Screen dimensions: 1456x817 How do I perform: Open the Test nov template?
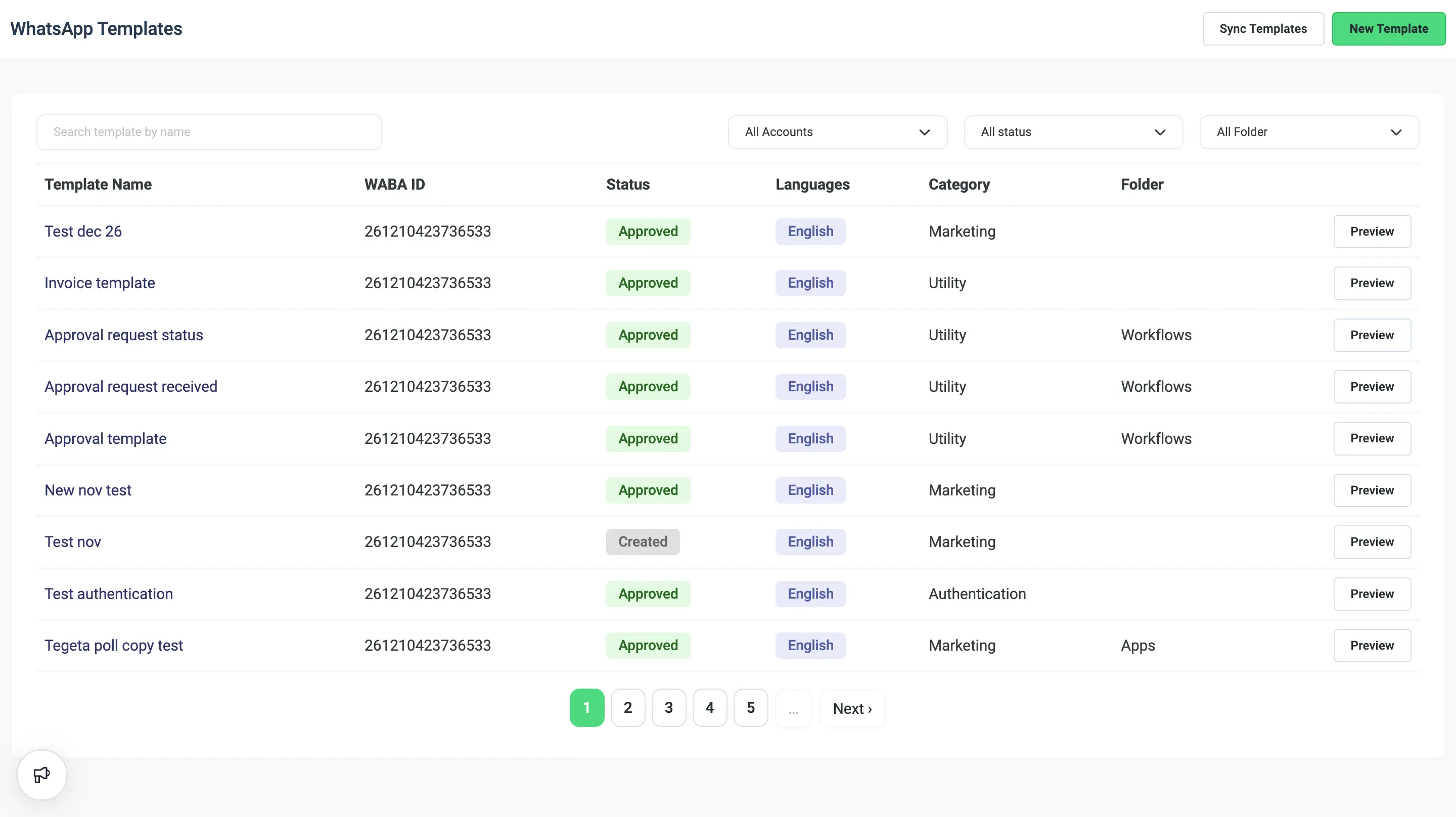pyautogui.click(x=72, y=541)
